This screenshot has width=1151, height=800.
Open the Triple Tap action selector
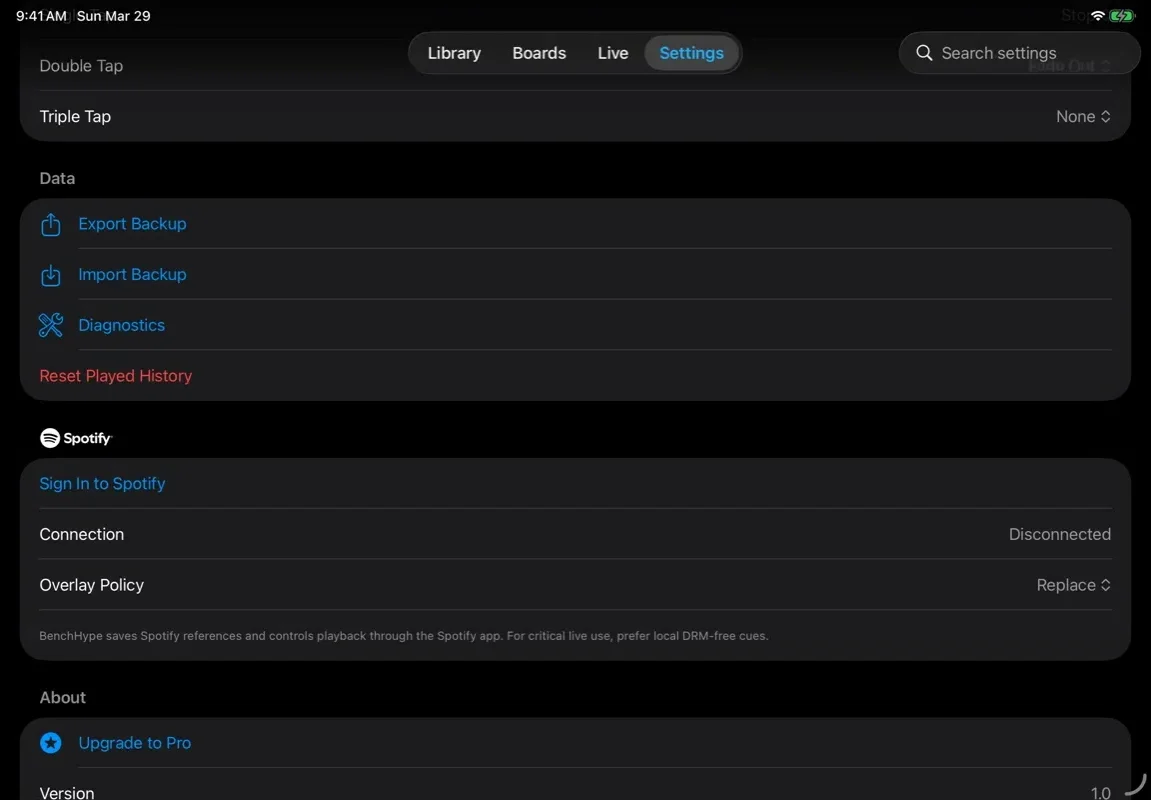click(1083, 116)
